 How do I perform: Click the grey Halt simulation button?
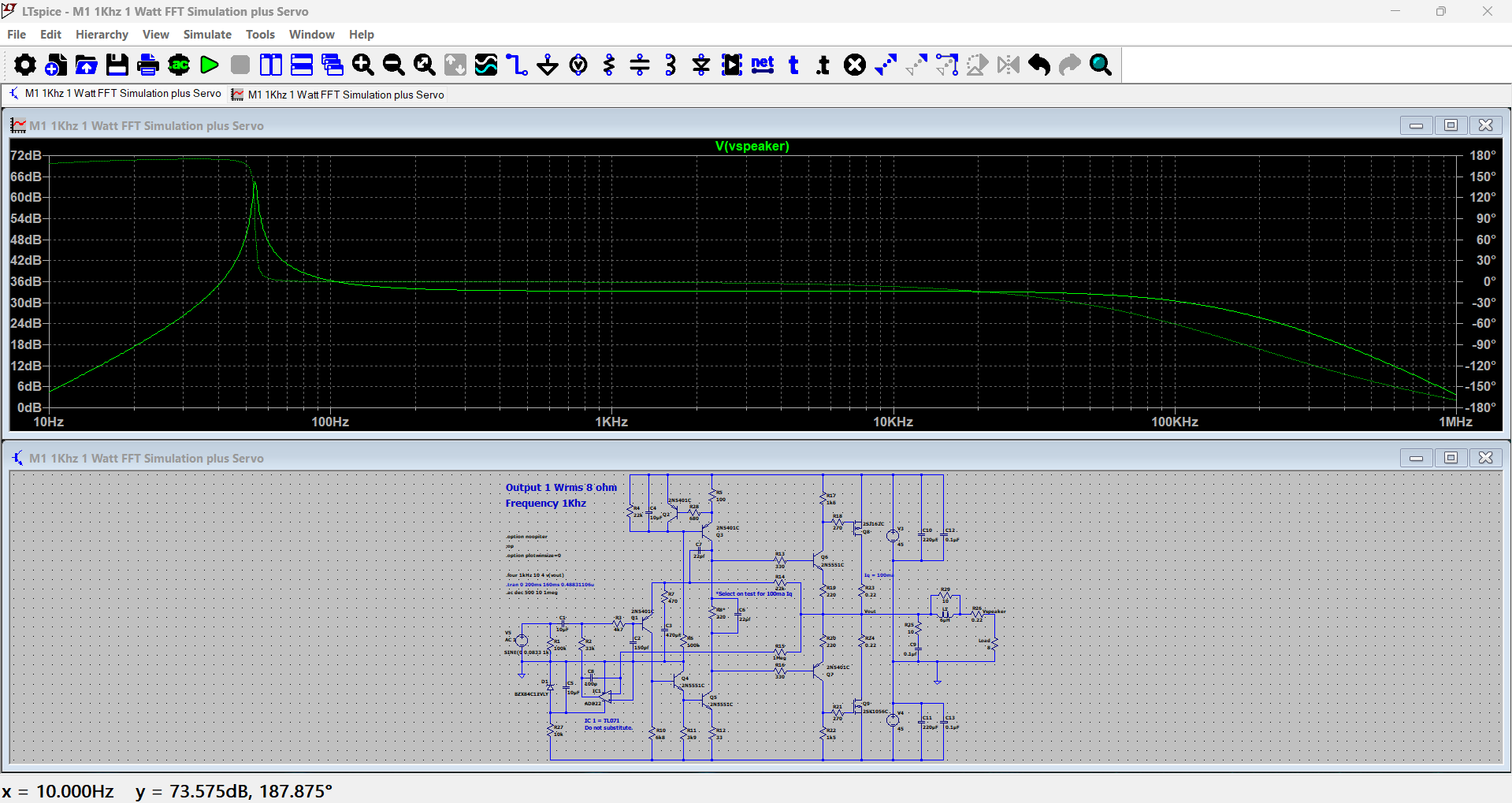coord(240,65)
